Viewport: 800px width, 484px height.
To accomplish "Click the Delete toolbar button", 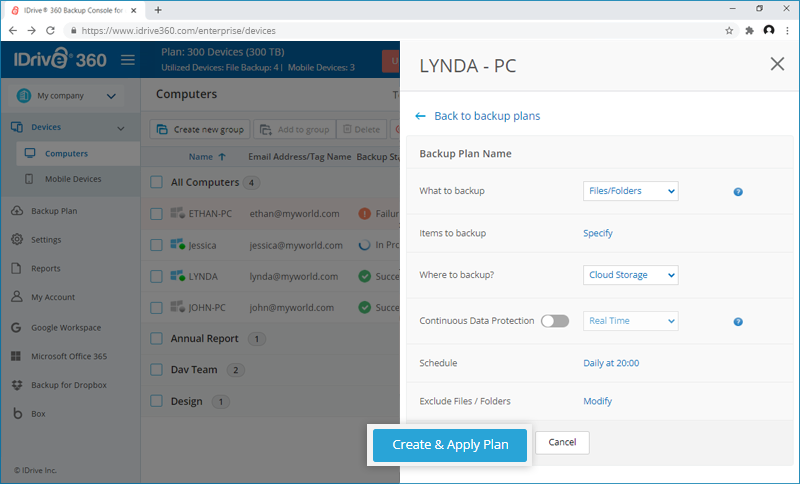I will tap(362, 130).
